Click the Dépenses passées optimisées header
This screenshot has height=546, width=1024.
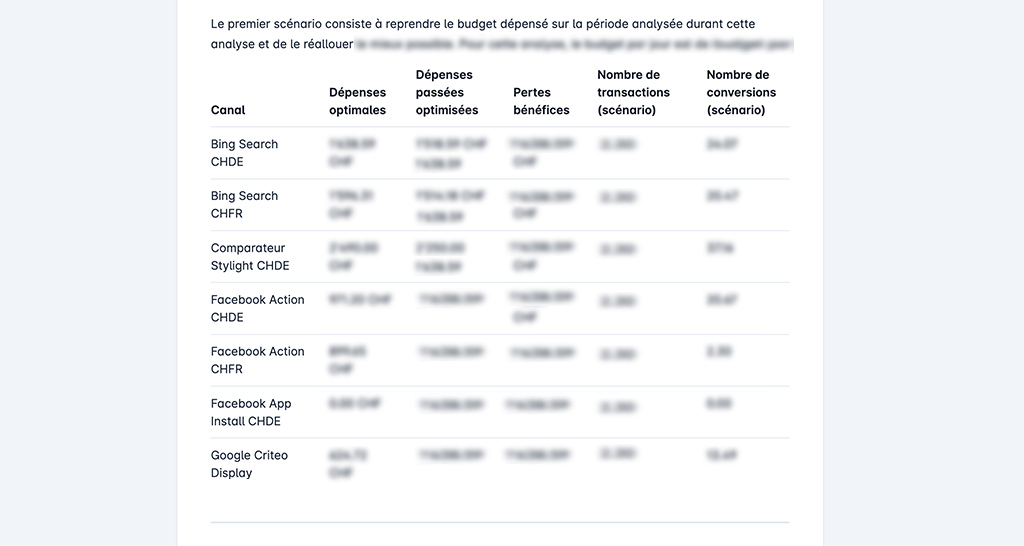pyautogui.click(x=447, y=92)
